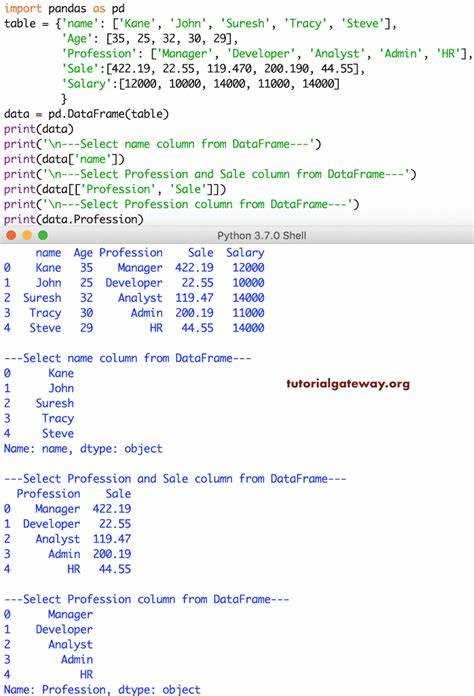474x696 pixels.
Task: Click 'Developer' in the first table's John row
Action: (x=134, y=283)
